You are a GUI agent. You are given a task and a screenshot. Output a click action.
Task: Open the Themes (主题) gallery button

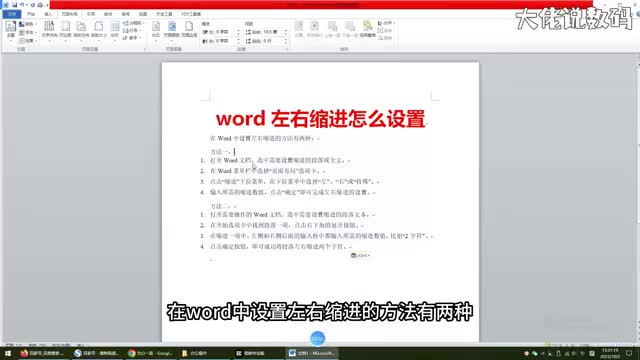pos(11,31)
